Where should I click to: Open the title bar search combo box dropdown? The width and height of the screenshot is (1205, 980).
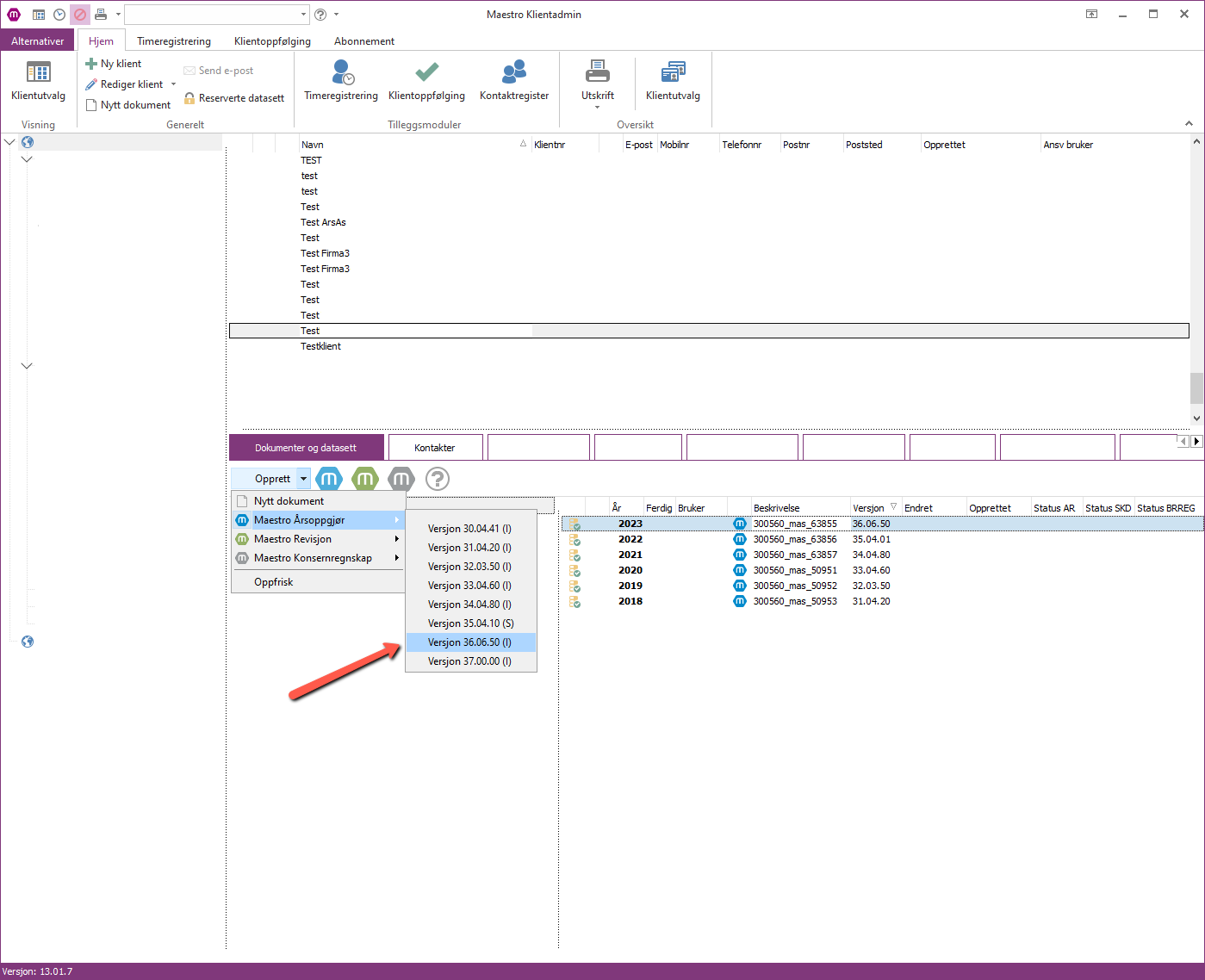303,15
